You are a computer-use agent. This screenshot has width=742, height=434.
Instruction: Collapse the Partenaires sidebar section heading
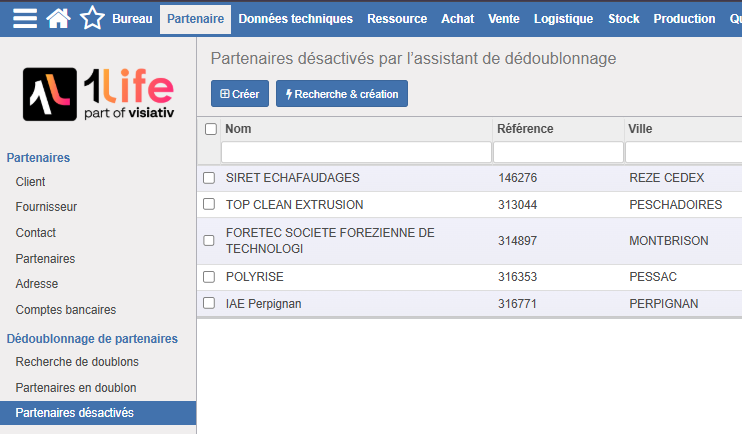38,158
